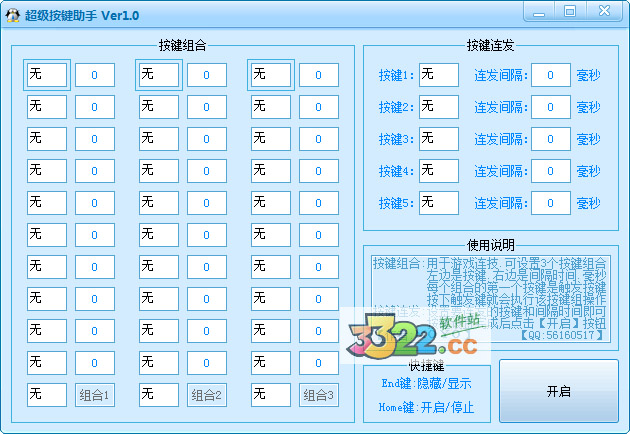Click the 按键1: label
The image size is (630, 434).
click(397, 75)
